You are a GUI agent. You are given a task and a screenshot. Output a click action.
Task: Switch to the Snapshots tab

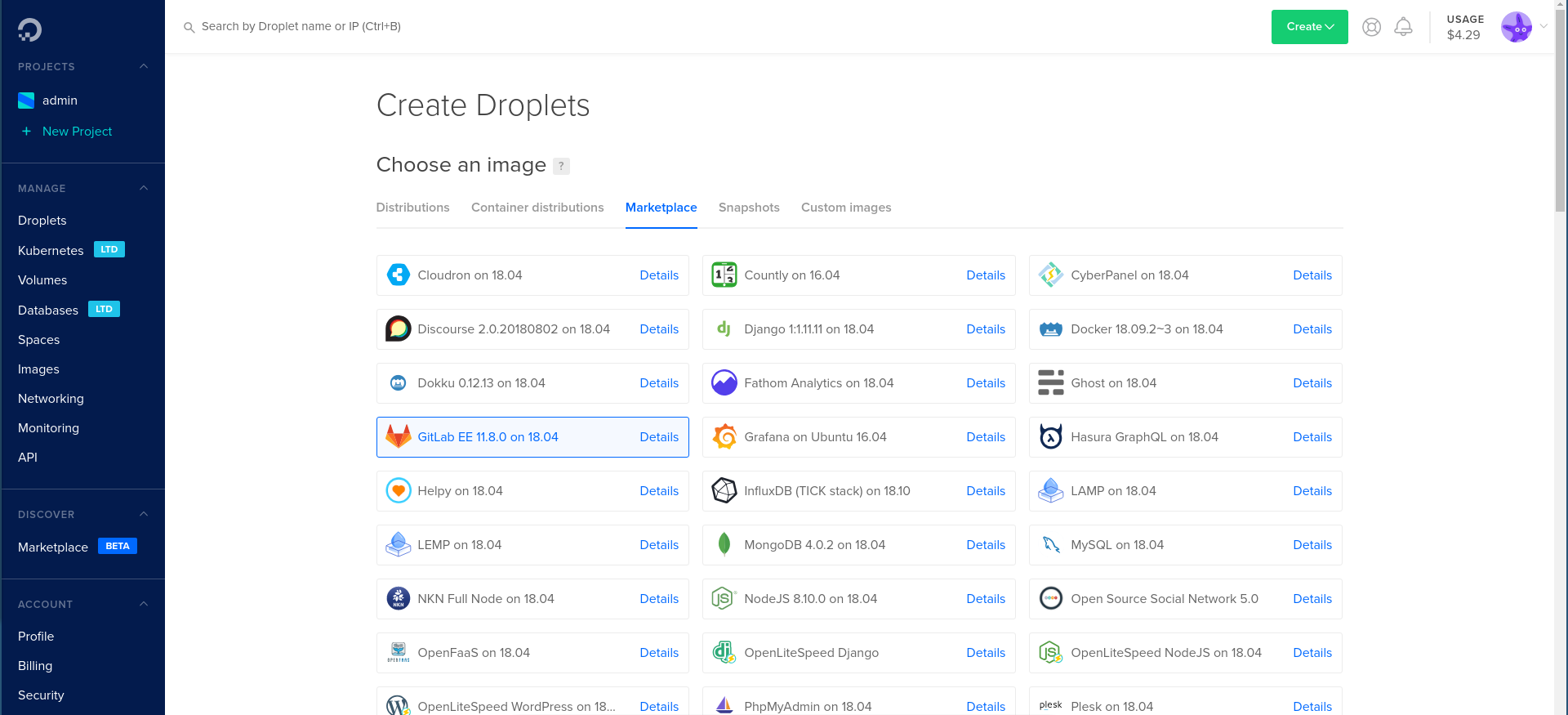(x=749, y=208)
